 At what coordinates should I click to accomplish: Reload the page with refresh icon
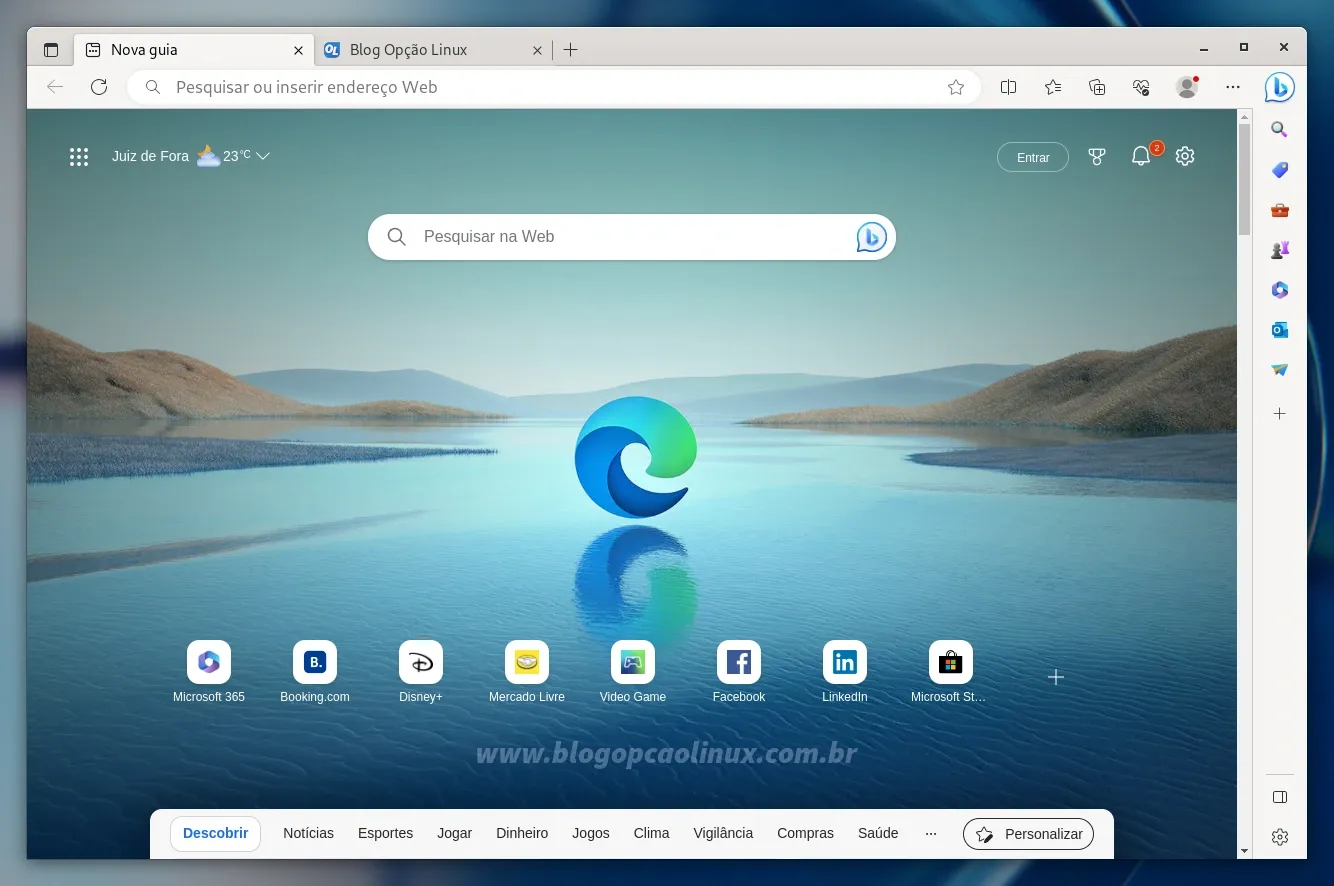pyautogui.click(x=99, y=87)
